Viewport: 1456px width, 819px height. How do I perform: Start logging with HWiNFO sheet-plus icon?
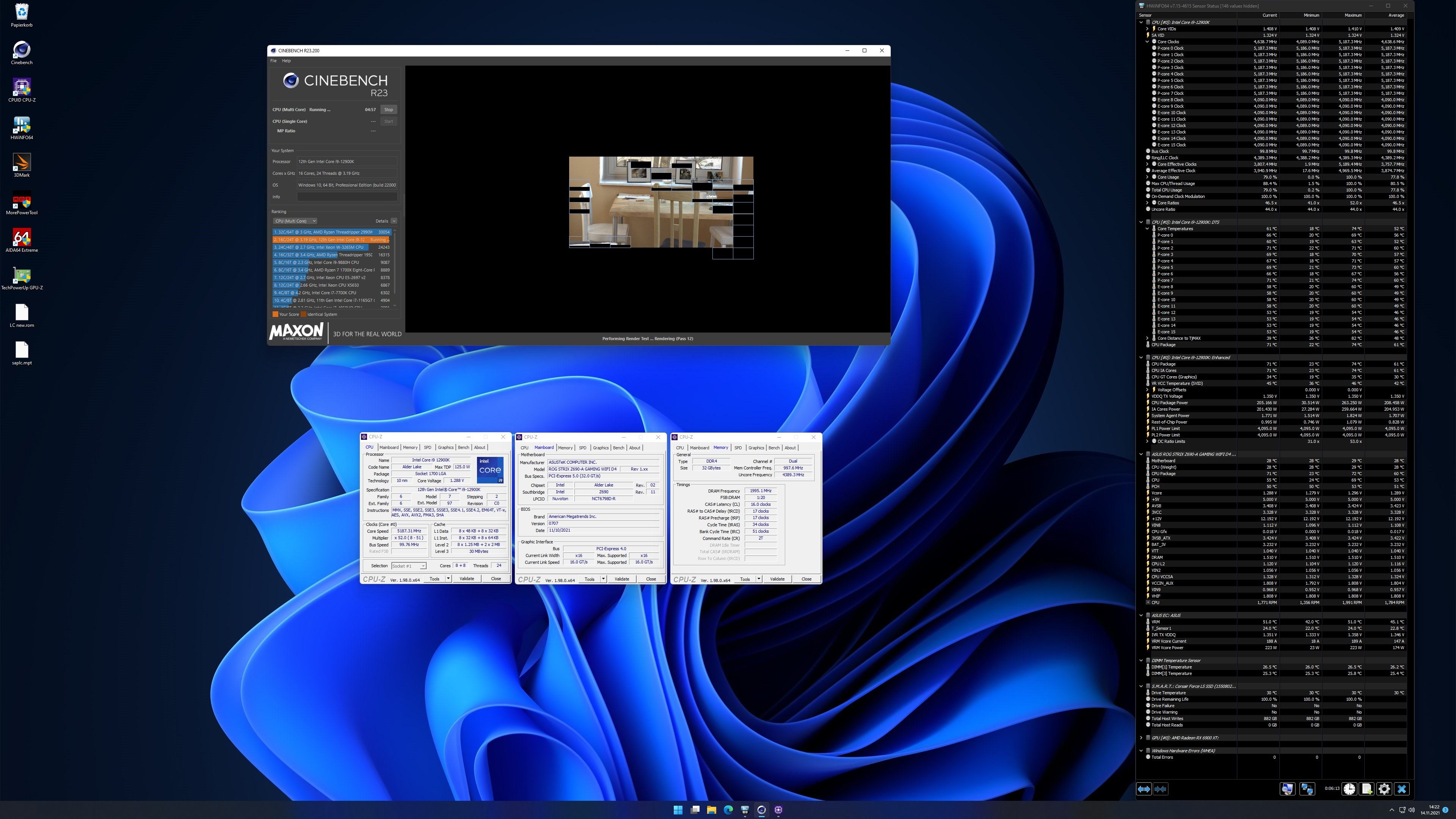pos(1367,789)
